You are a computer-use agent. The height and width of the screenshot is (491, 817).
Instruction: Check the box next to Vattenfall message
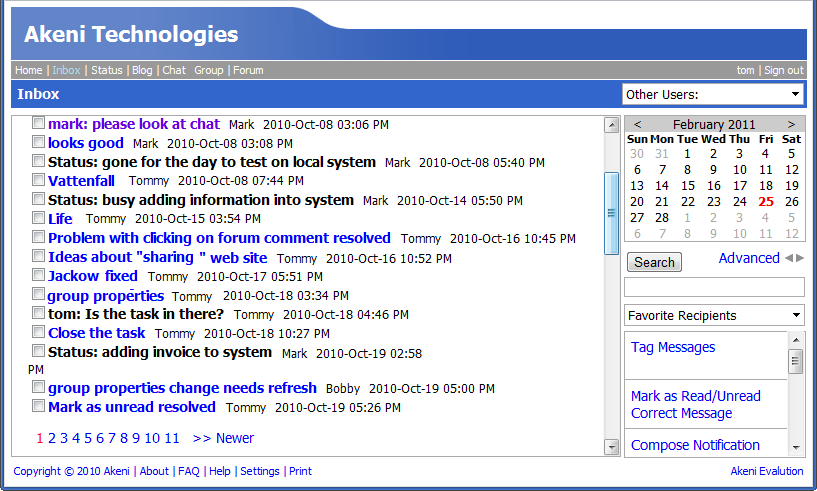pyautogui.click(x=38, y=180)
